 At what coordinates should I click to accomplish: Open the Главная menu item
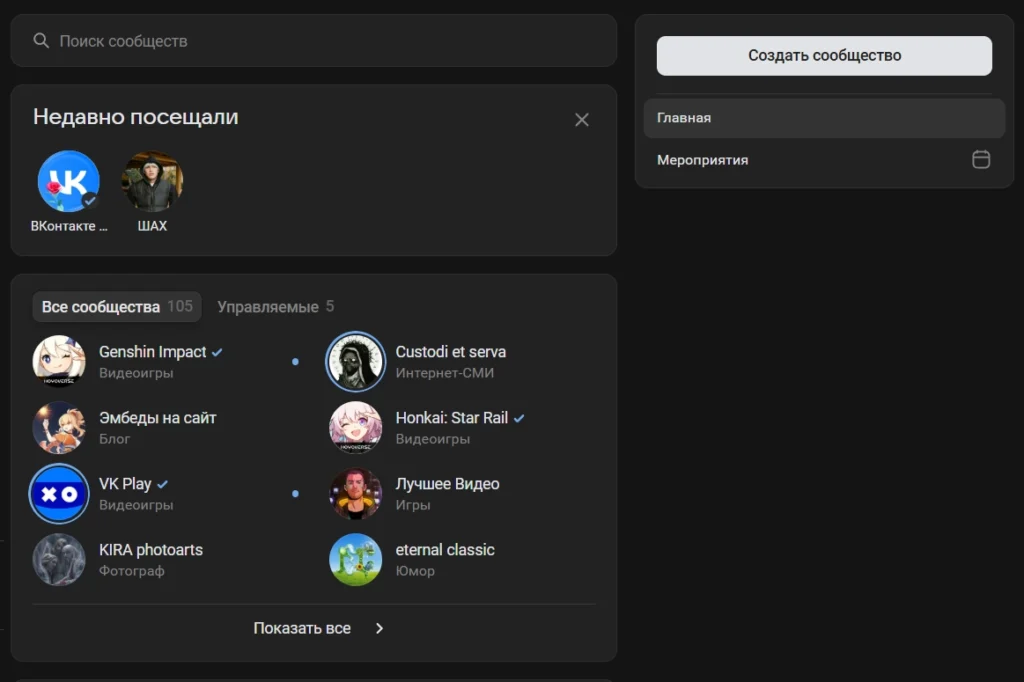tap(824, 118)
